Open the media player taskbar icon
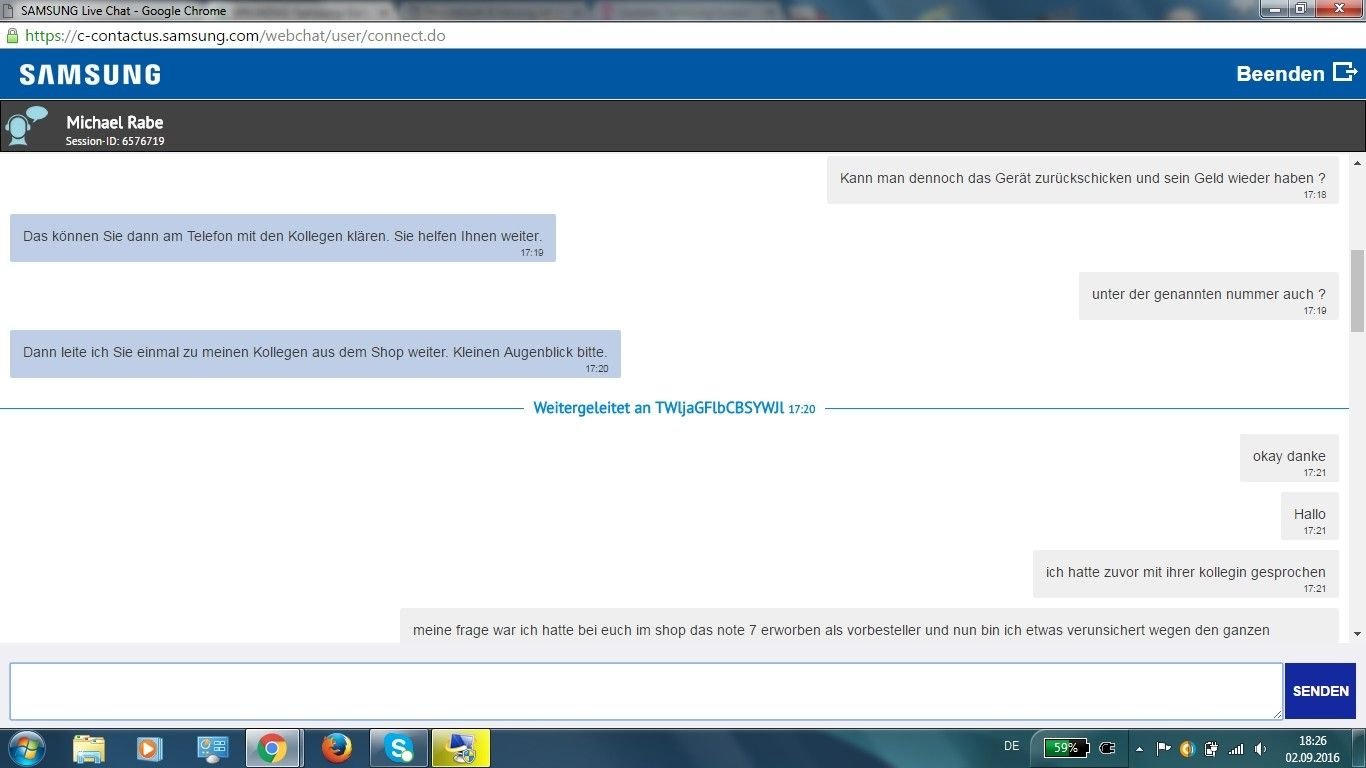Image resolution: width=1366 pixels, height=768 pixels. click(150, 748)
